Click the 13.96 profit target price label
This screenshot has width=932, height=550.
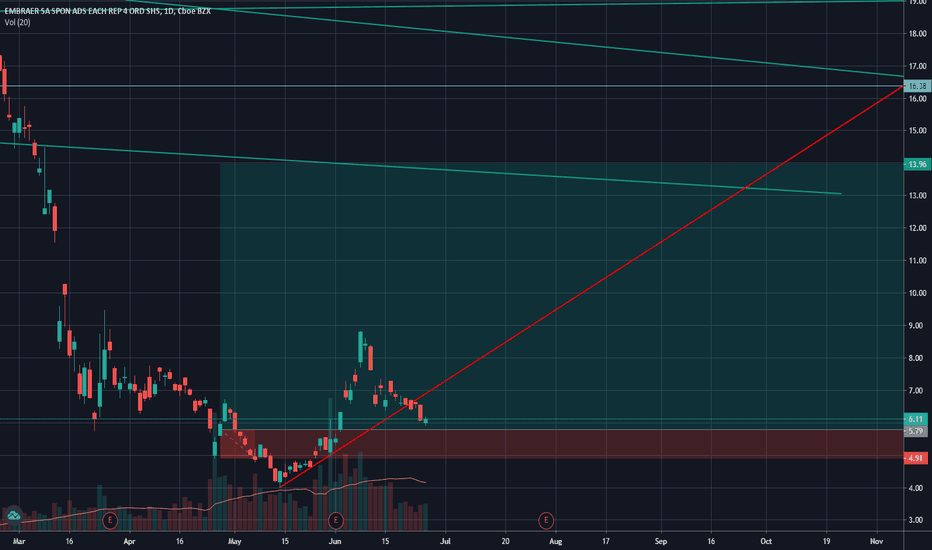tap(917, 164)
